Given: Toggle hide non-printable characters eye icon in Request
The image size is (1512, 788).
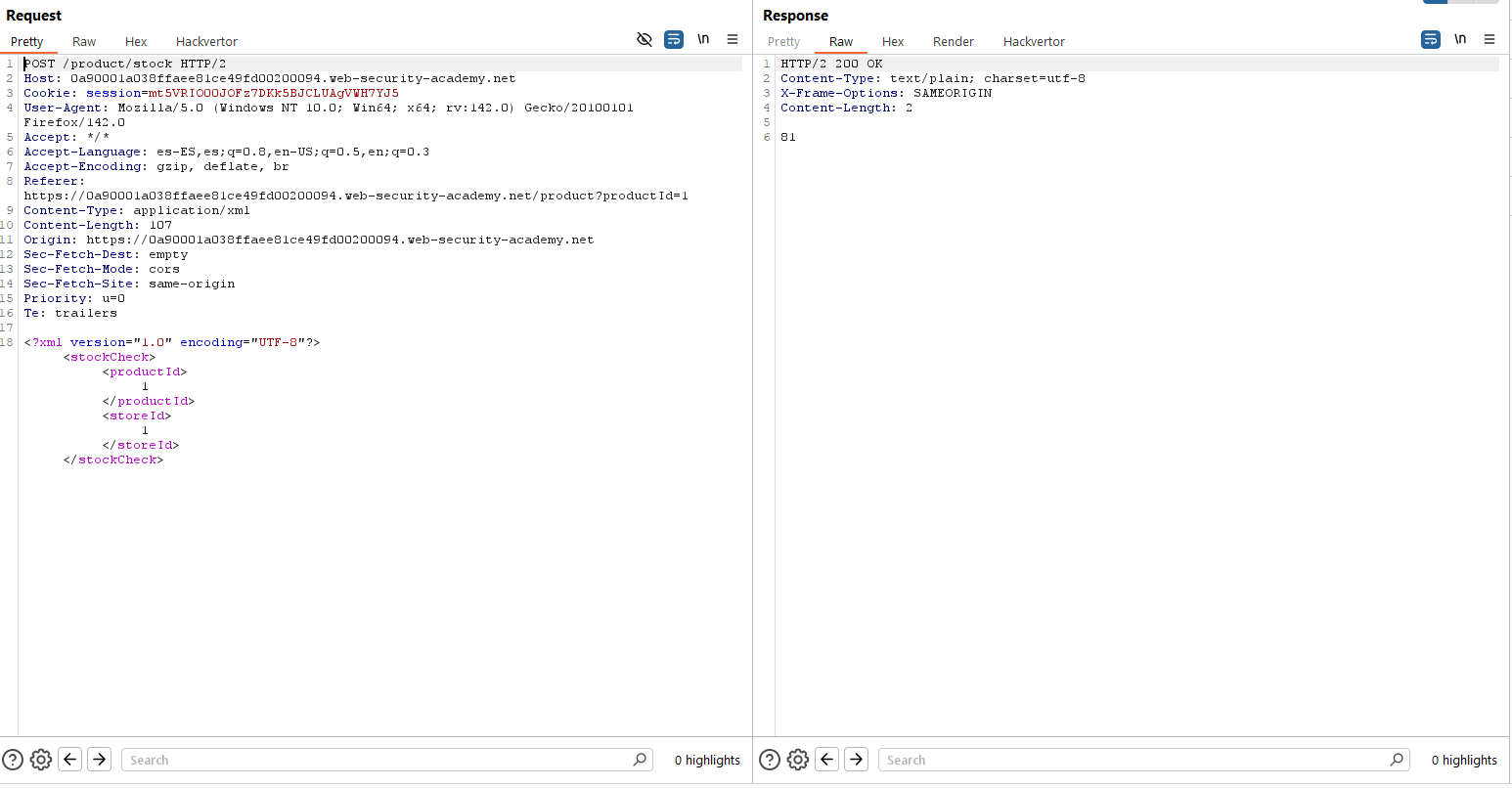Looking at the screenshot, I should pyautogui.click(x=645, y=40).
